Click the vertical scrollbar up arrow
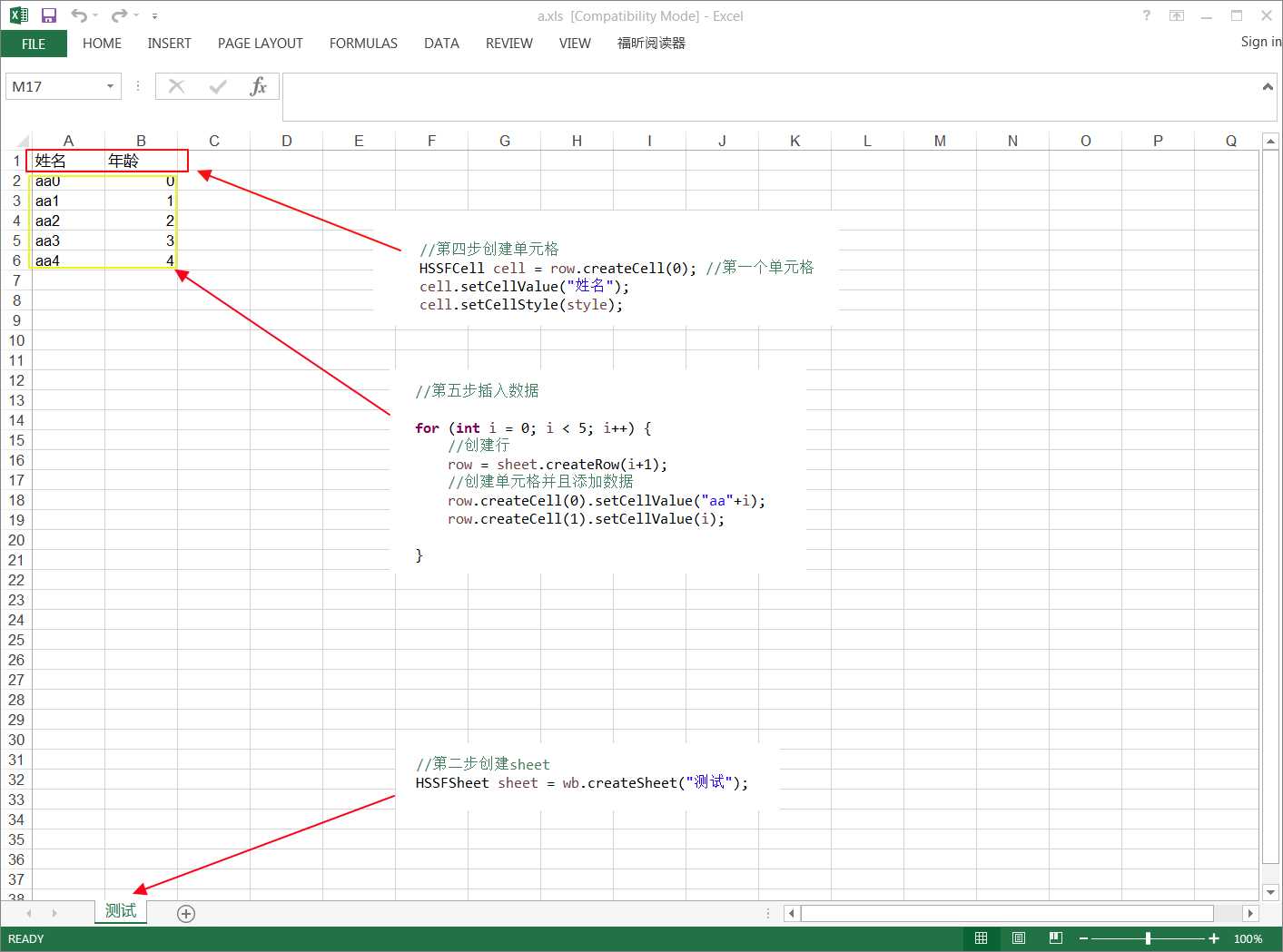Viewport: 1283px width, 952px height. (x=1270, y=142)
